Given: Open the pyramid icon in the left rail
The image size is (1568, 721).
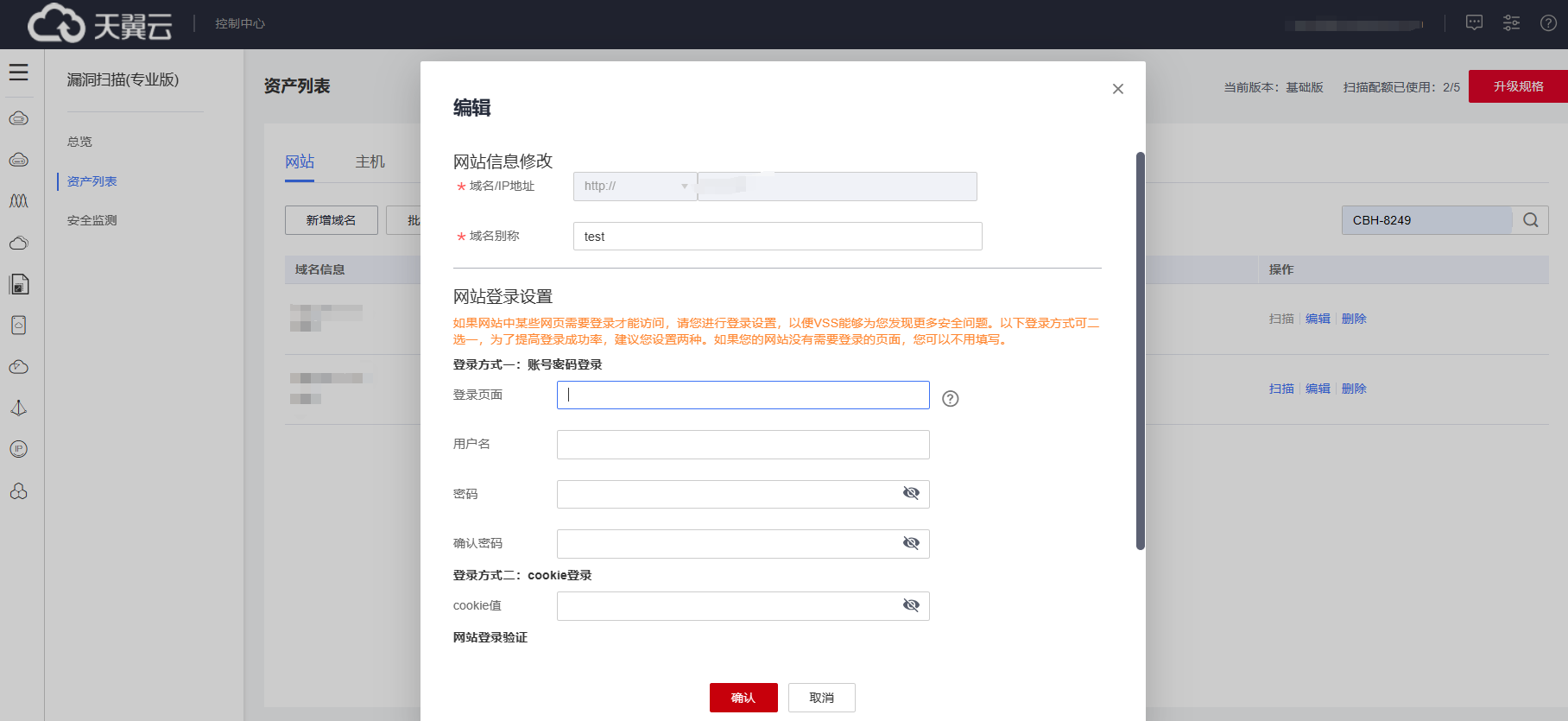Looking at the screenshot, I should coord(19,408).
